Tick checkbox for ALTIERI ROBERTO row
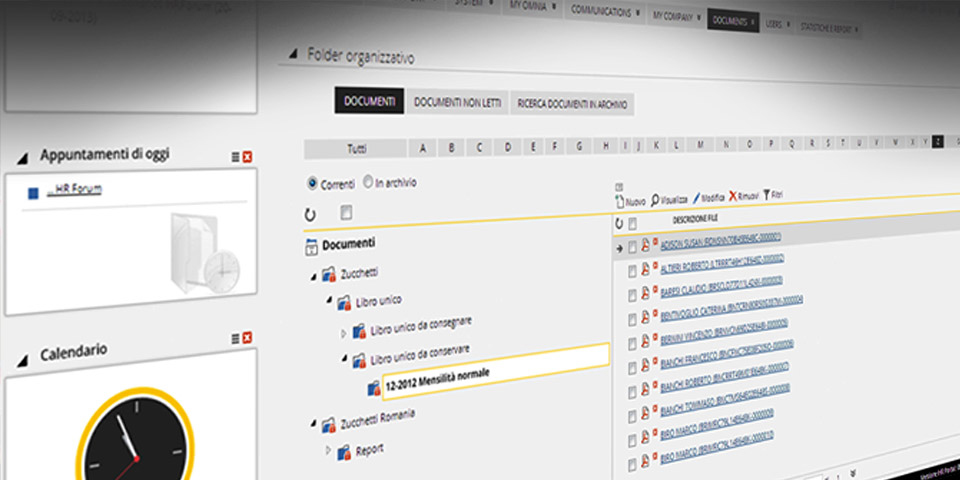Viewport: 960px width, 480px height. (632, 271)
